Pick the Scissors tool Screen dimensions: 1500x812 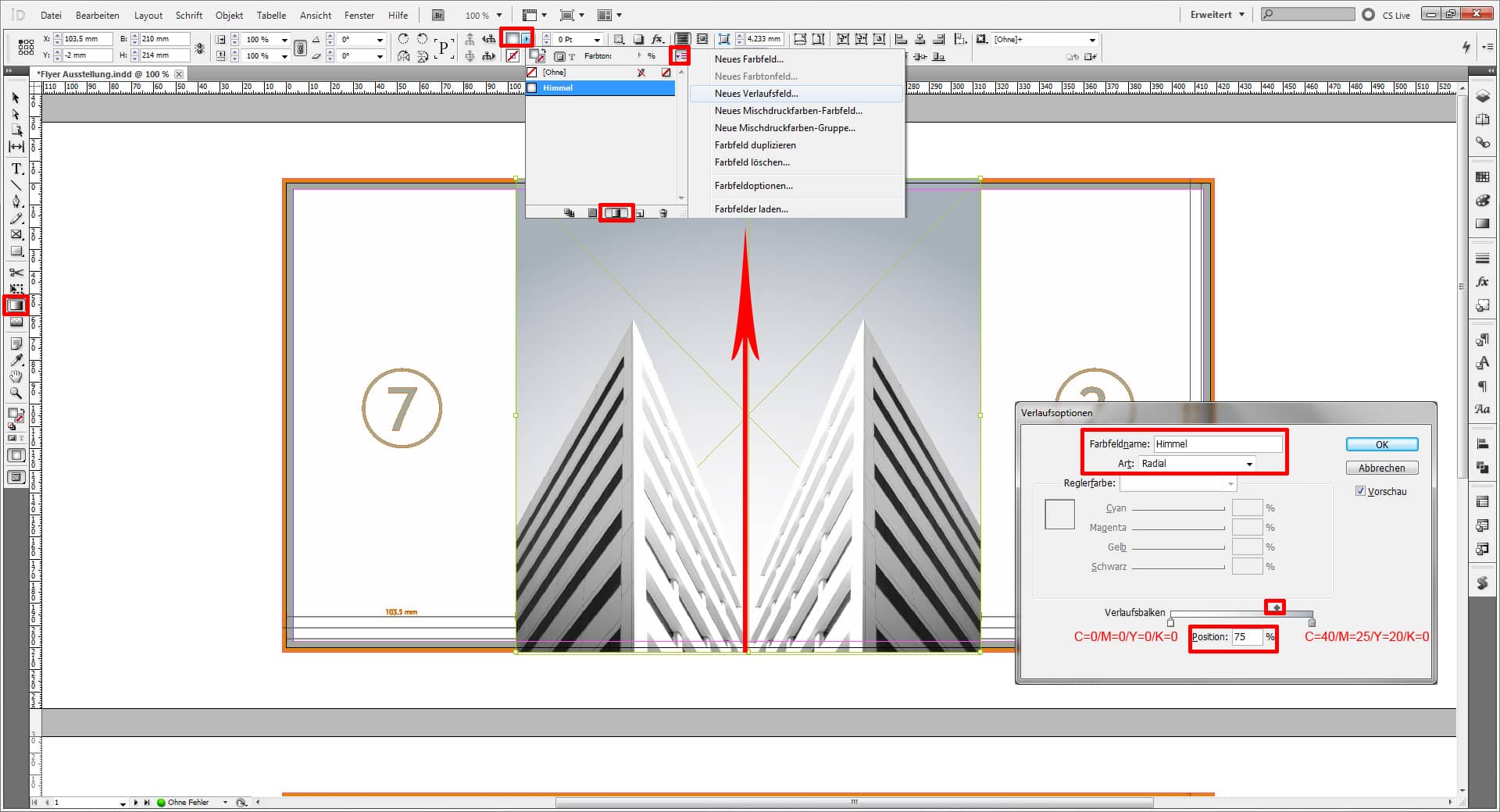tap(16, 272)
